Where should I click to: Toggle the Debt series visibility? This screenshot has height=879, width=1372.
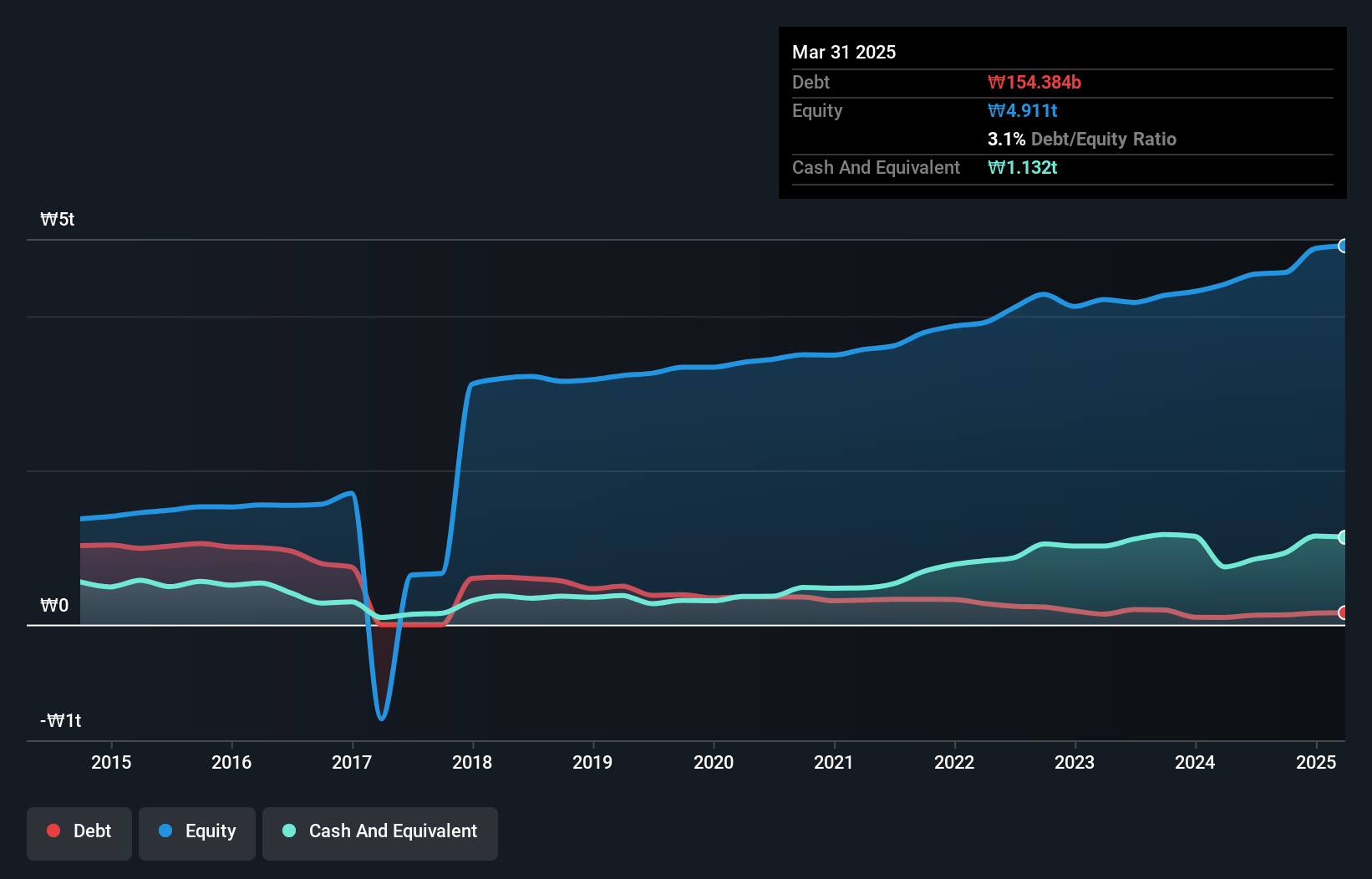click(x=79, y=833)
